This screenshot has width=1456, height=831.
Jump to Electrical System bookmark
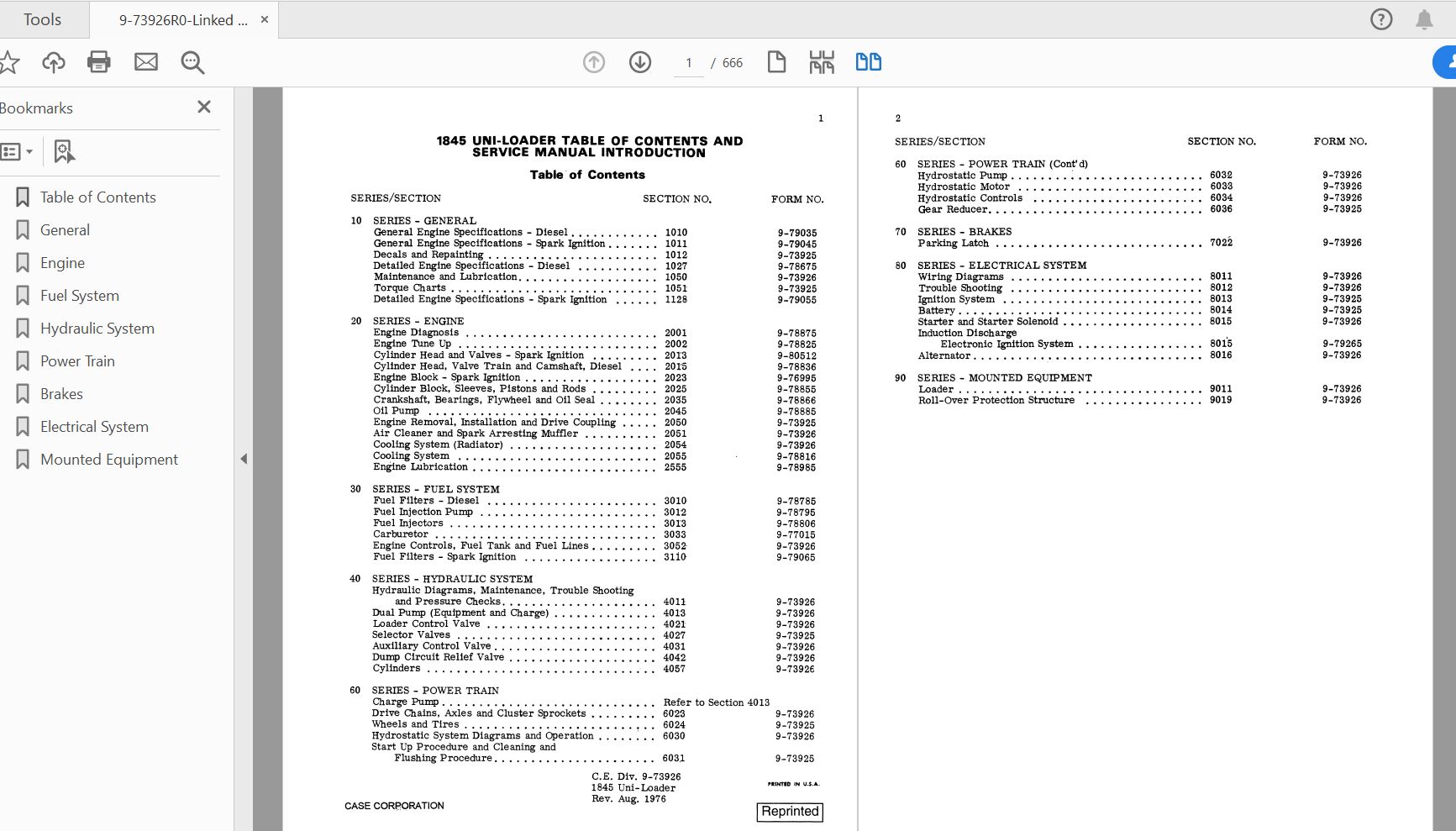pos(94,427)
